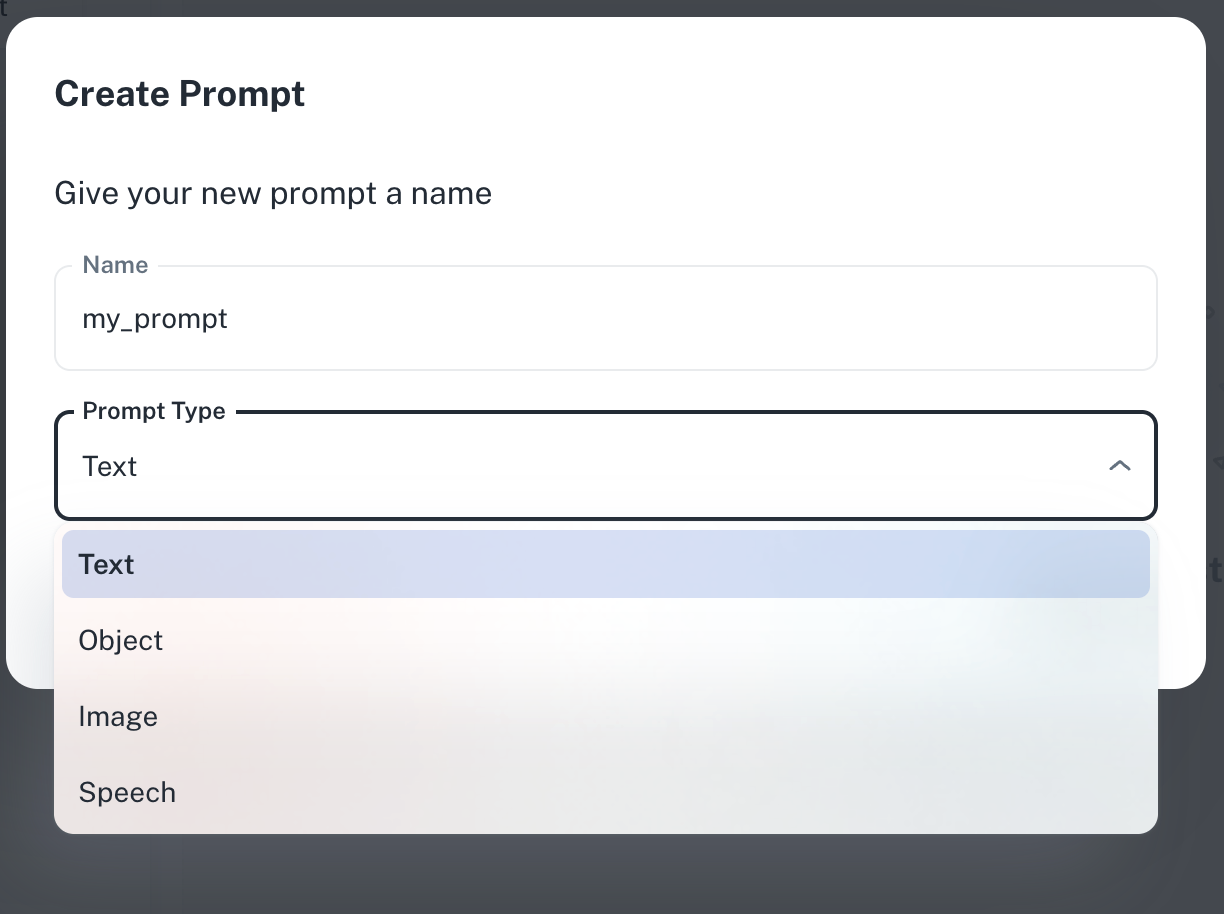1224x914 pixels.
Task: Click the Create Prompt dialog title
Action: pos(180,93)
